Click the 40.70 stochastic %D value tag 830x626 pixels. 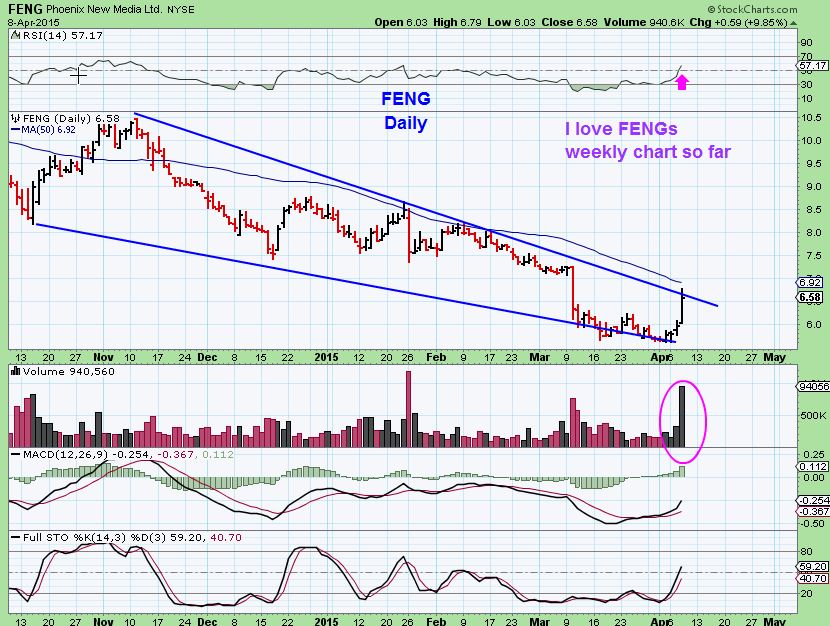pyautogui.click(x=813, y=578)
